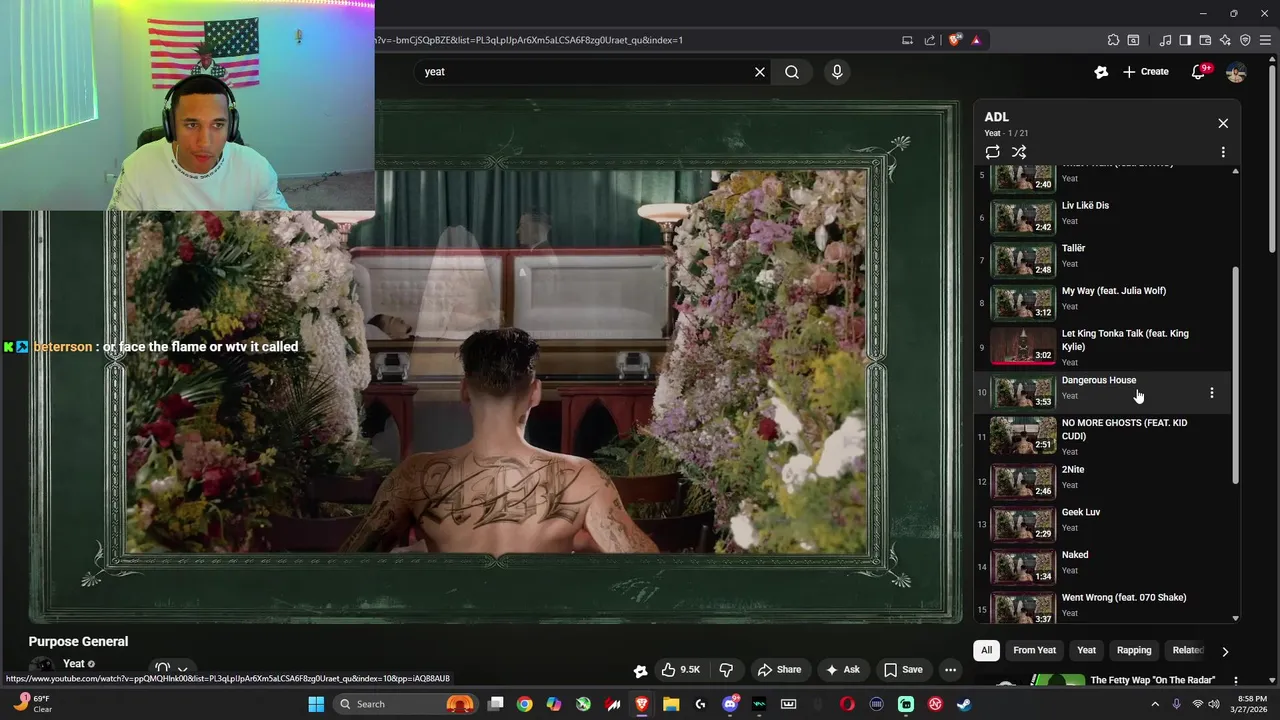The width and height of the screenshot is (1280, 720).
Task: Open File Explorer from the taskbar
Action: coord(671,704)
